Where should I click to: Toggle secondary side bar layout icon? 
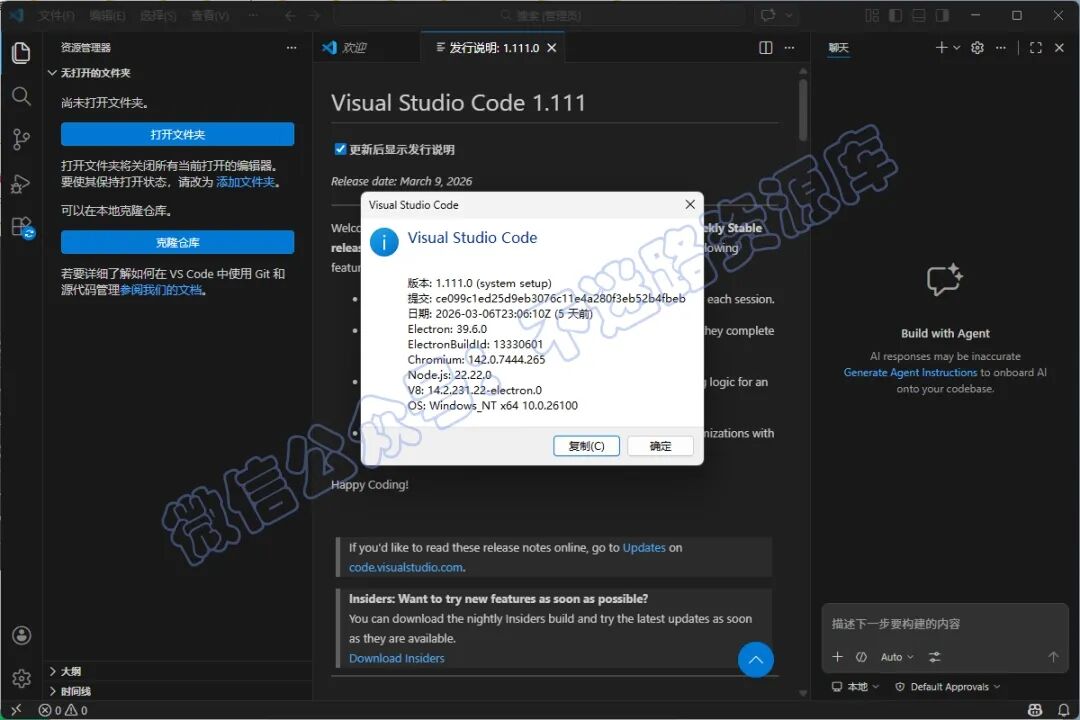(x=942, y=15)
